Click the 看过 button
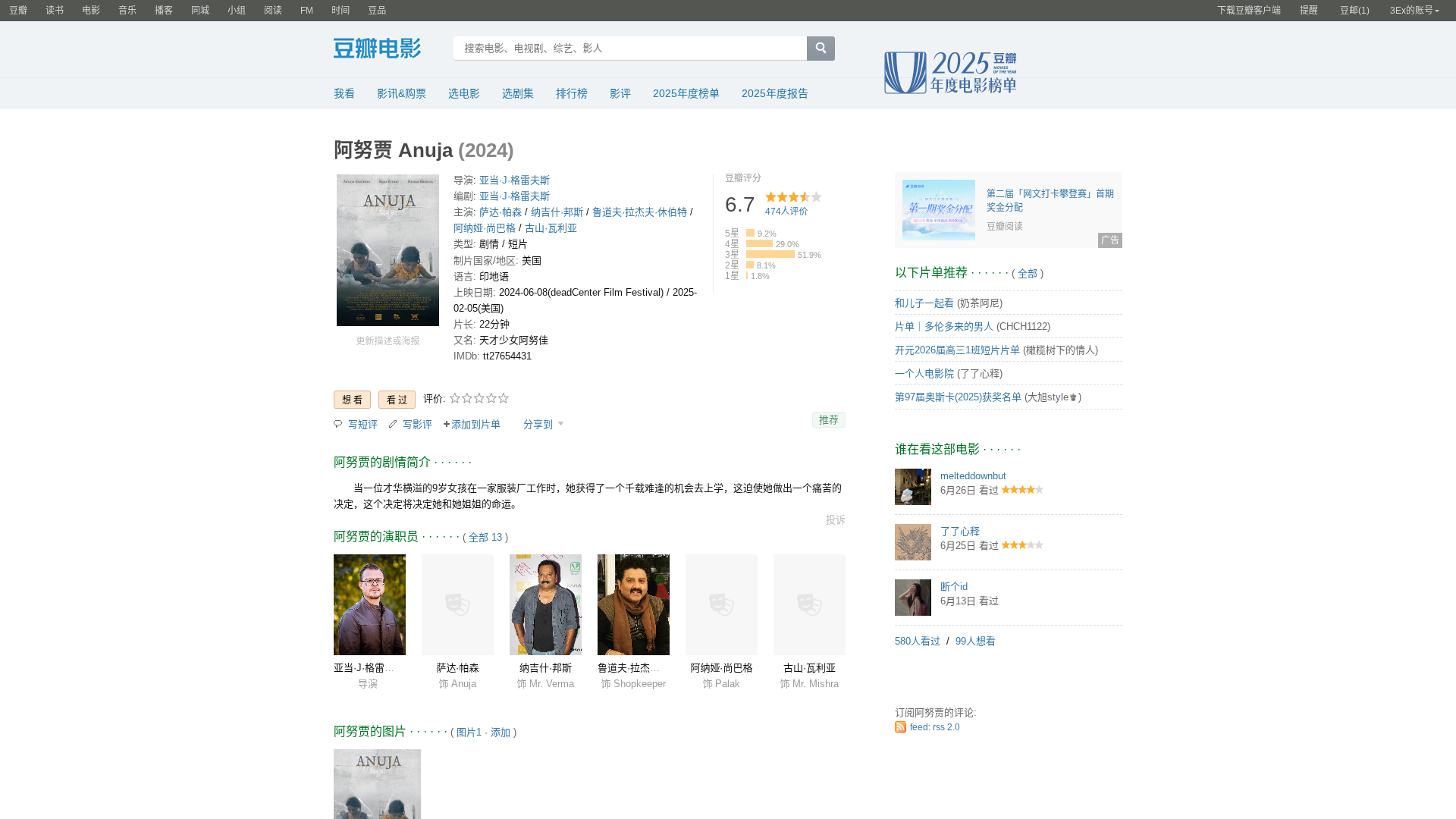The image size is (1456, 819). (397, 400)
